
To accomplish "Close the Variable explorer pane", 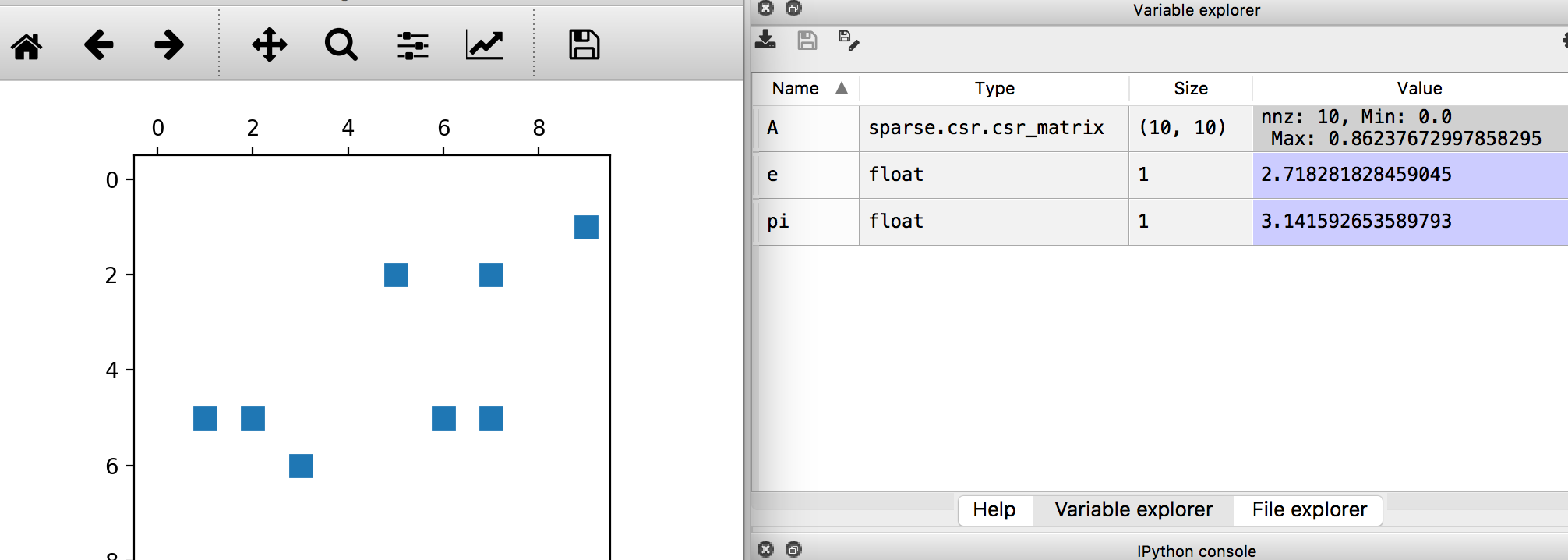I will tap(766, 9).
